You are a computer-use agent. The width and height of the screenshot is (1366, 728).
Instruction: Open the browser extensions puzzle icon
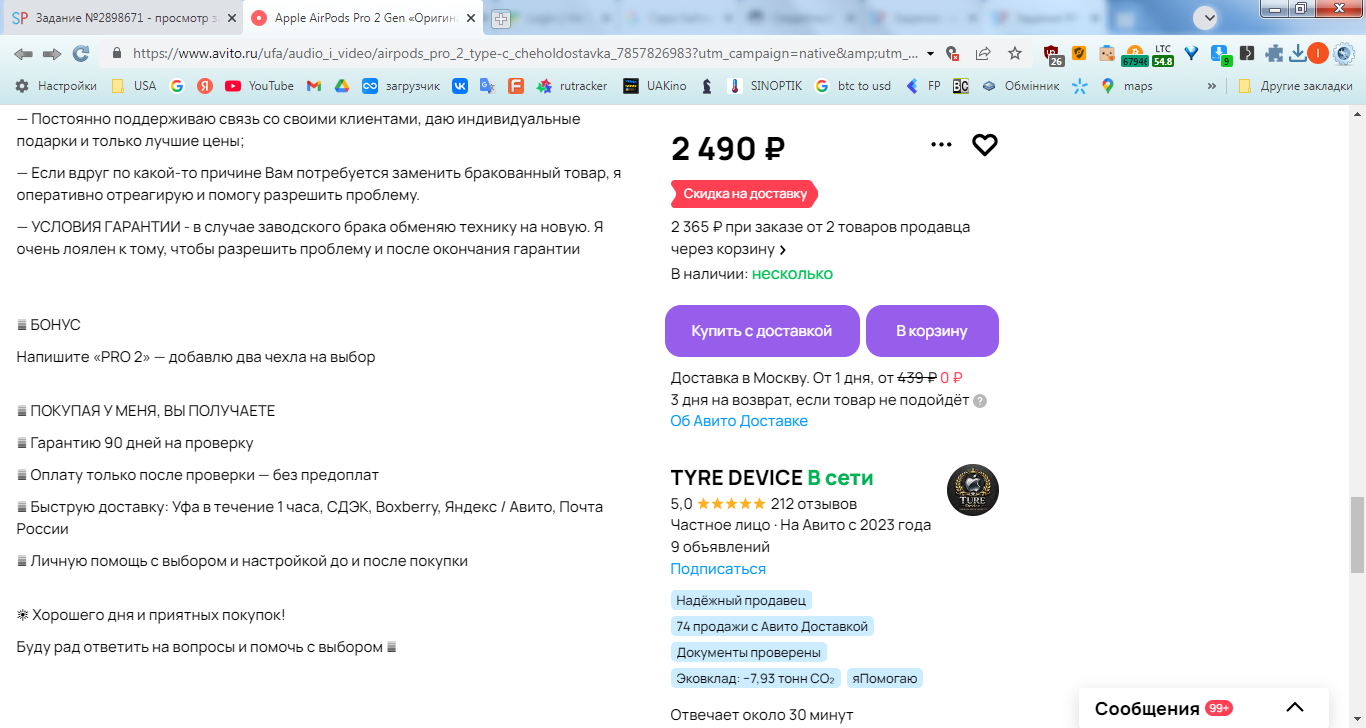coord(1274,53)
